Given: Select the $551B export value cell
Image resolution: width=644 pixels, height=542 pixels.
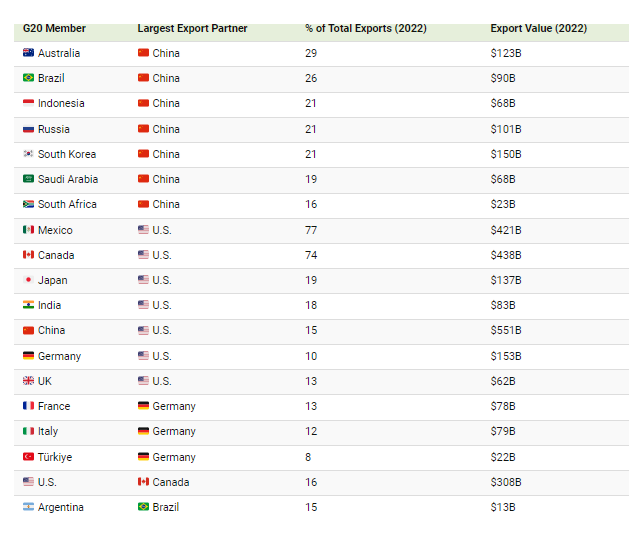Looking at the screenshot, I should [x=505, y=330].
